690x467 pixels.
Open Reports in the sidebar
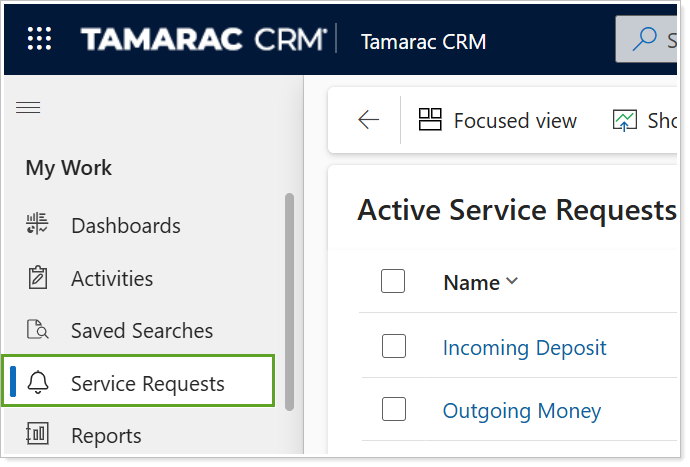click(106, 436)
